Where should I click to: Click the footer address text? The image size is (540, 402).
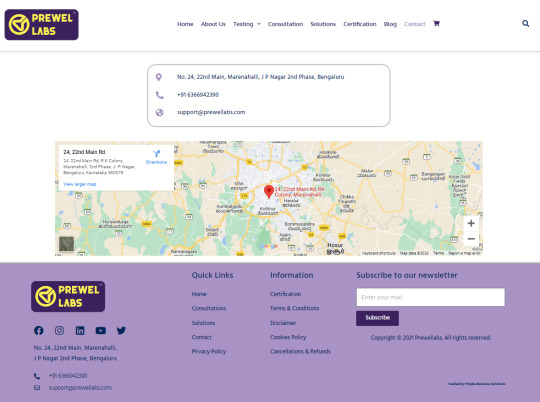(75, 353)
